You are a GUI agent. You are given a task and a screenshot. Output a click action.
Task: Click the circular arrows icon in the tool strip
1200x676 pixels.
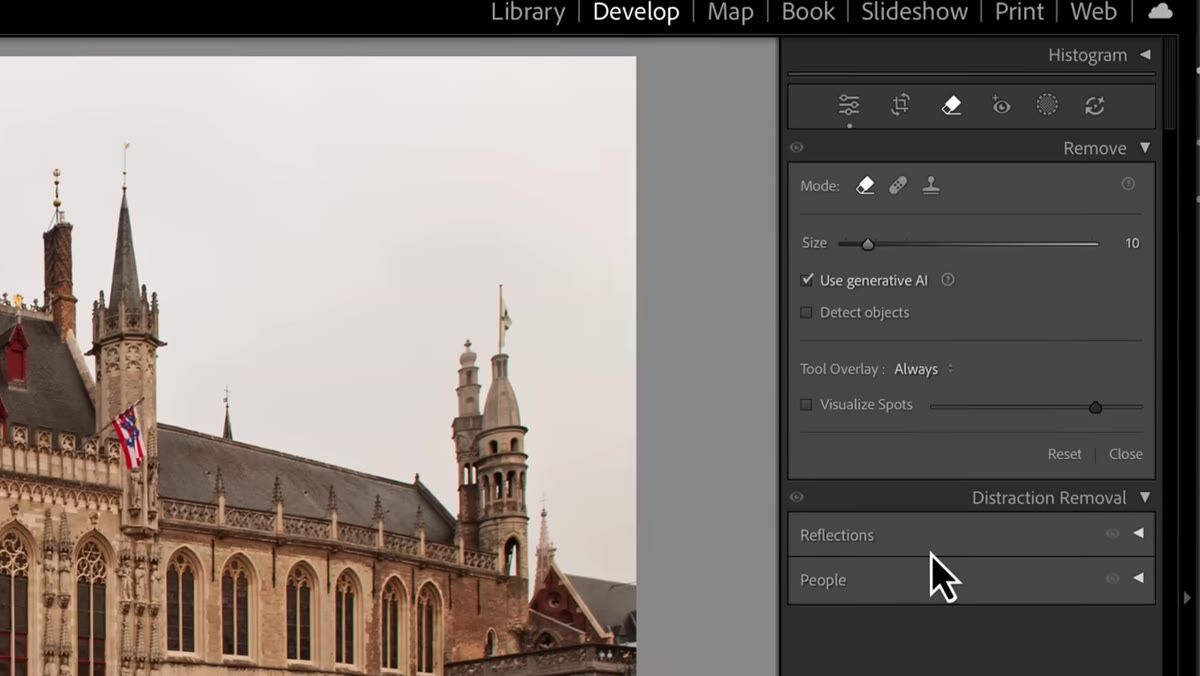1095,105
